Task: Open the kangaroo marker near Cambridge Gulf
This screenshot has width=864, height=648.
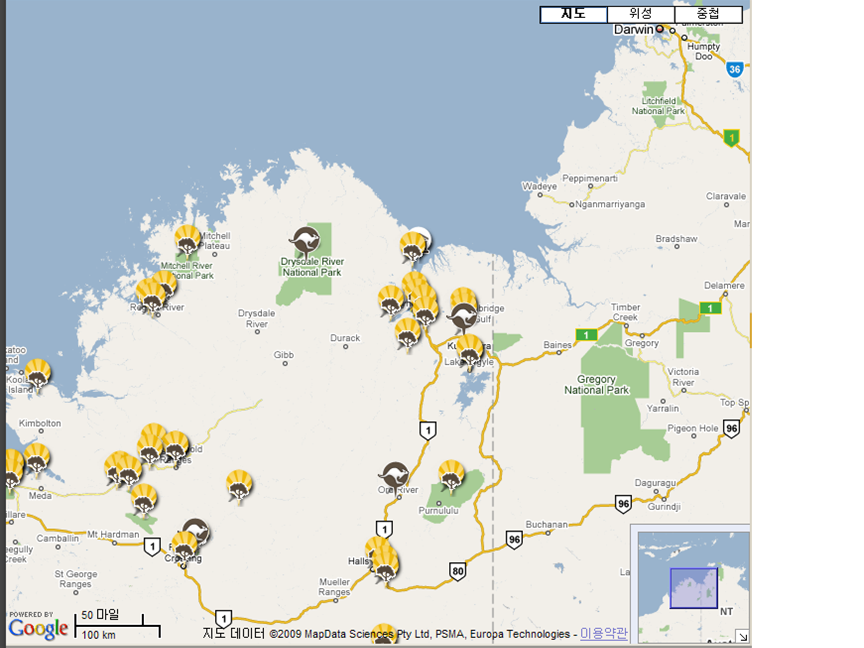Action: point(464,318)
